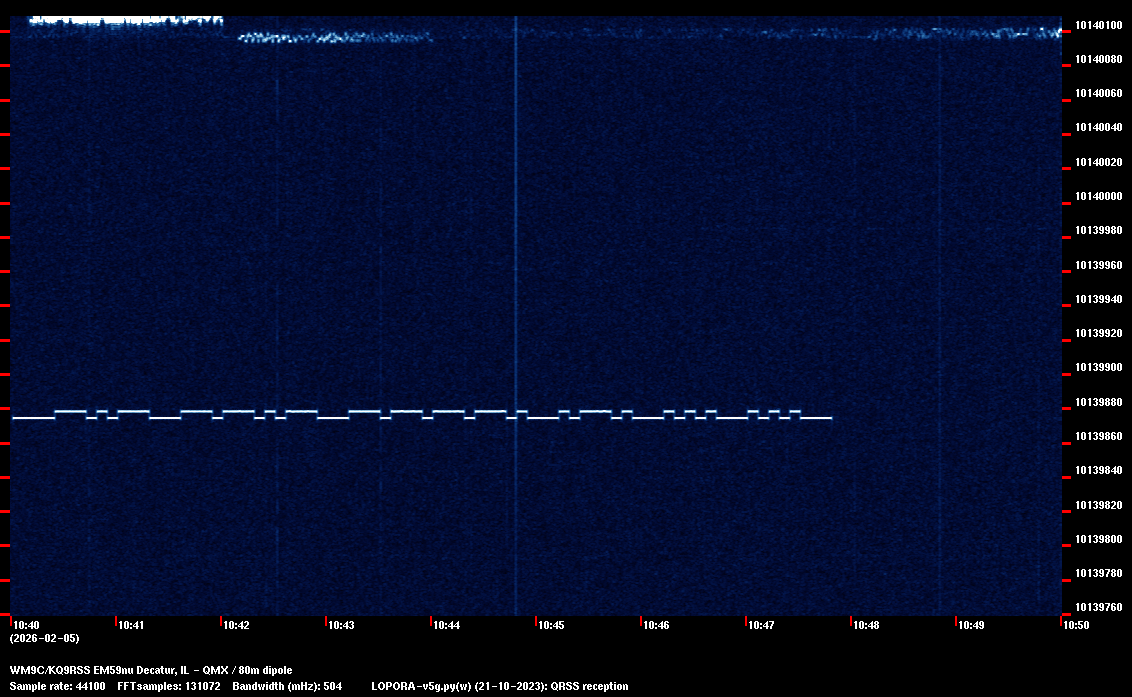1132x697 pixels.
Task: Click the date text (2026-02-05)
Action: coord(44,638)
